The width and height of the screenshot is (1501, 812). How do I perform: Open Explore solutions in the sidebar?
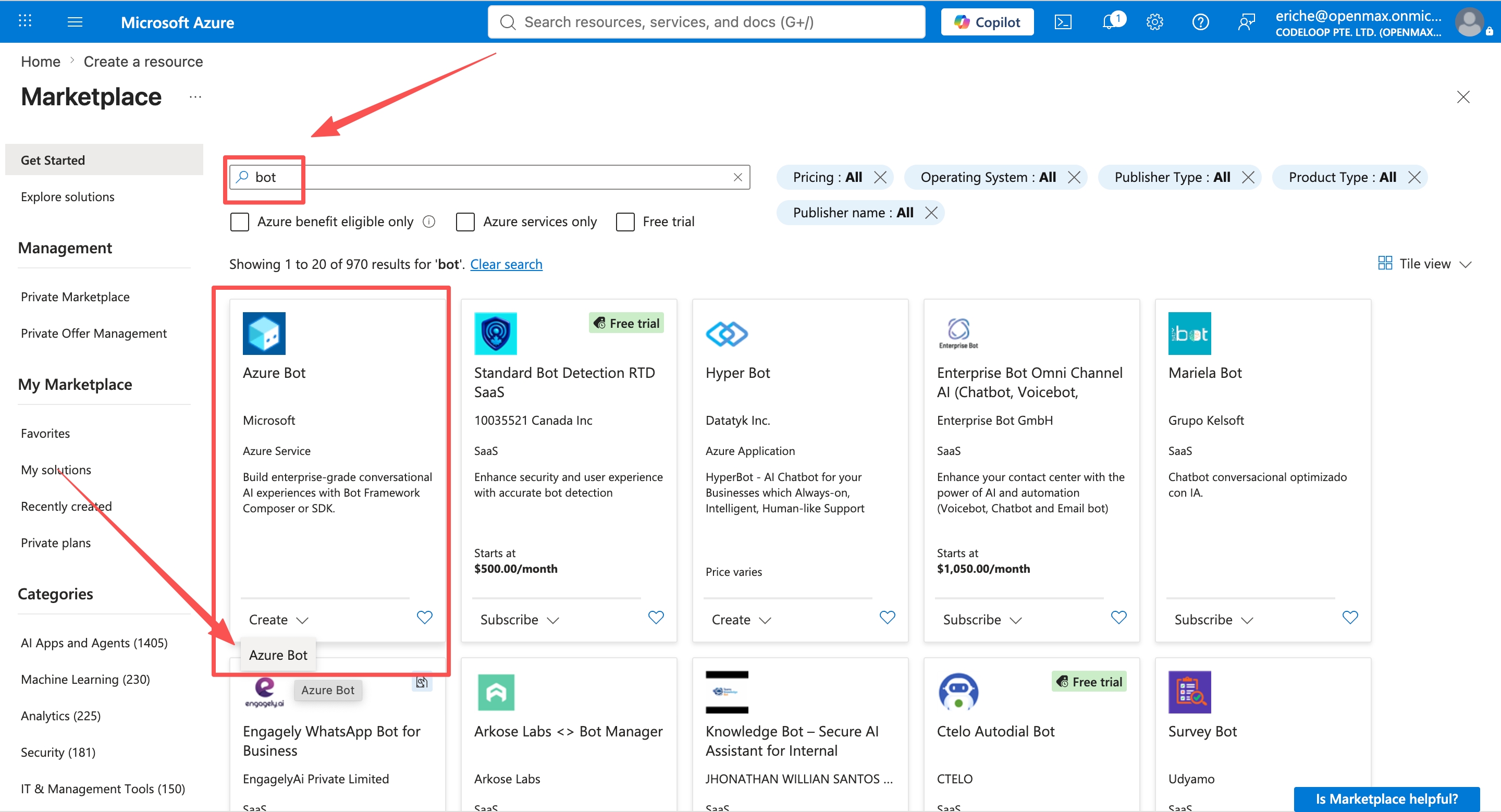[x=68, y=197]
